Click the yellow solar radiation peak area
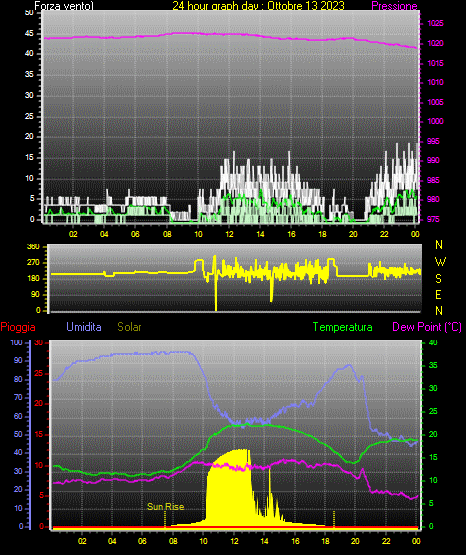The width and height of the screenshot is (466, 555). [x=230, y=488]
